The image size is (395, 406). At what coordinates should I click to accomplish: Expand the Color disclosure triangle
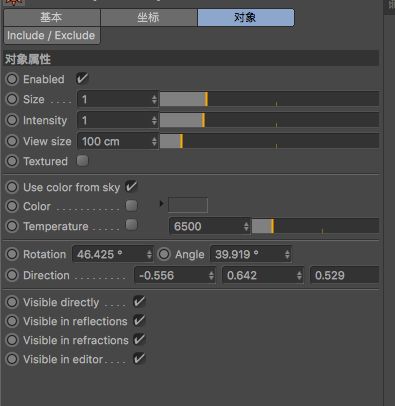point(161,203)
